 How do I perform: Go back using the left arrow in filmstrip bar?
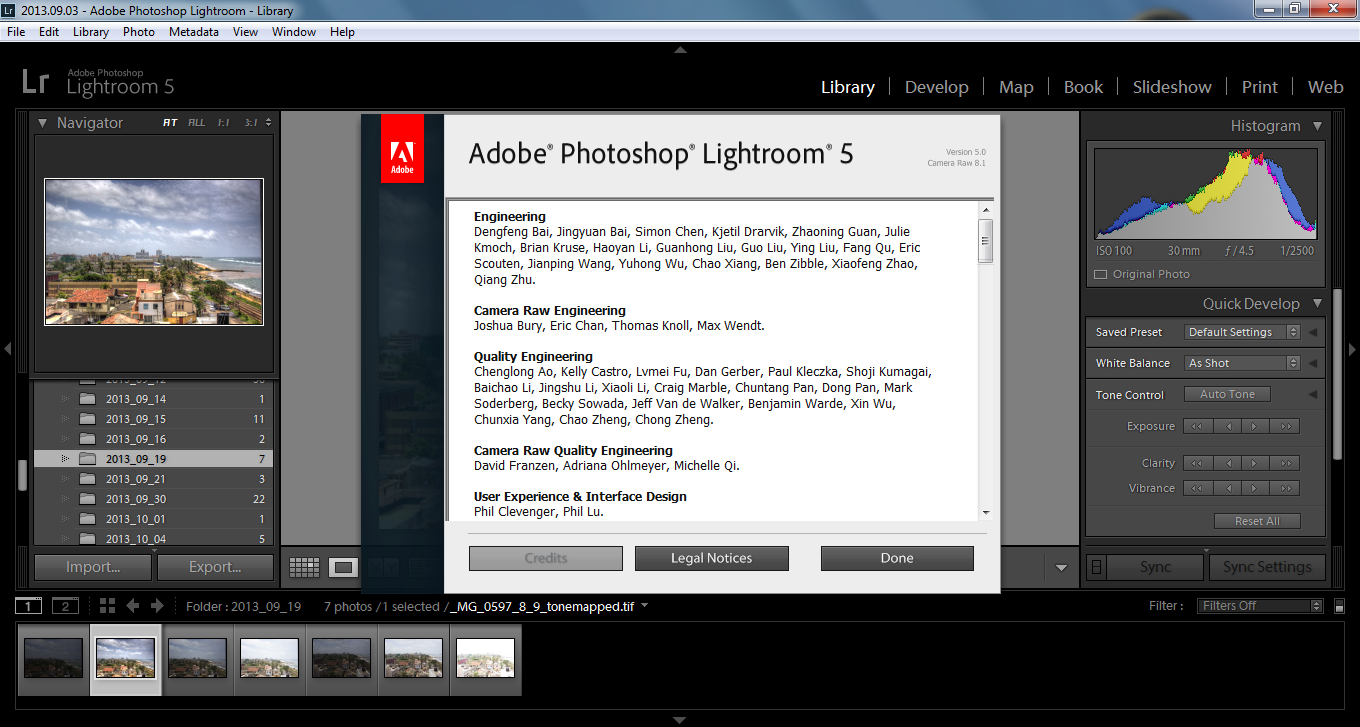[x=132, y=606]
